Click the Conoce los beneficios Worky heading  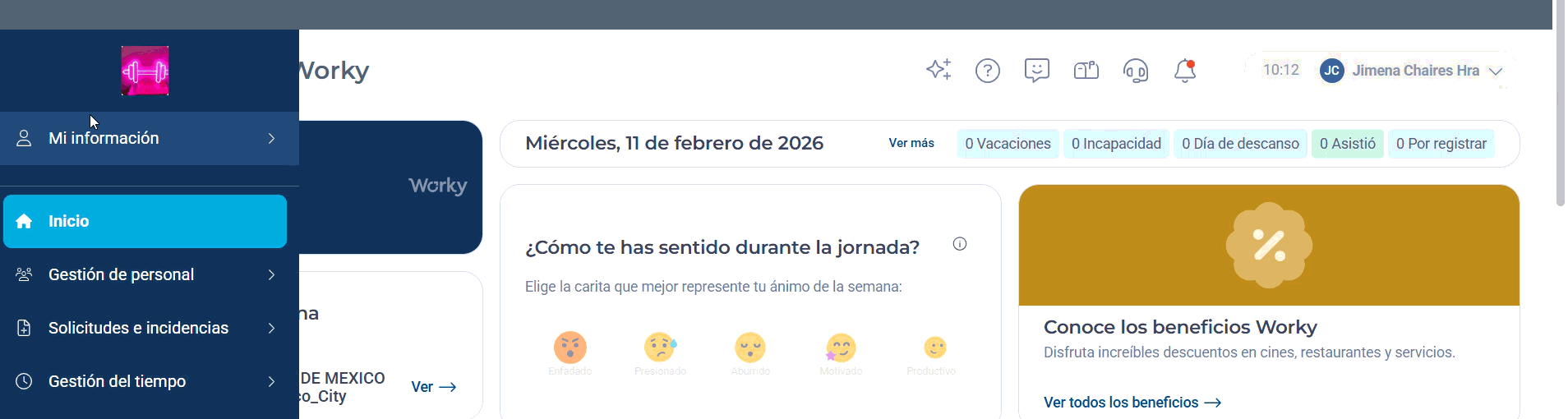(x=1180, y=327)
